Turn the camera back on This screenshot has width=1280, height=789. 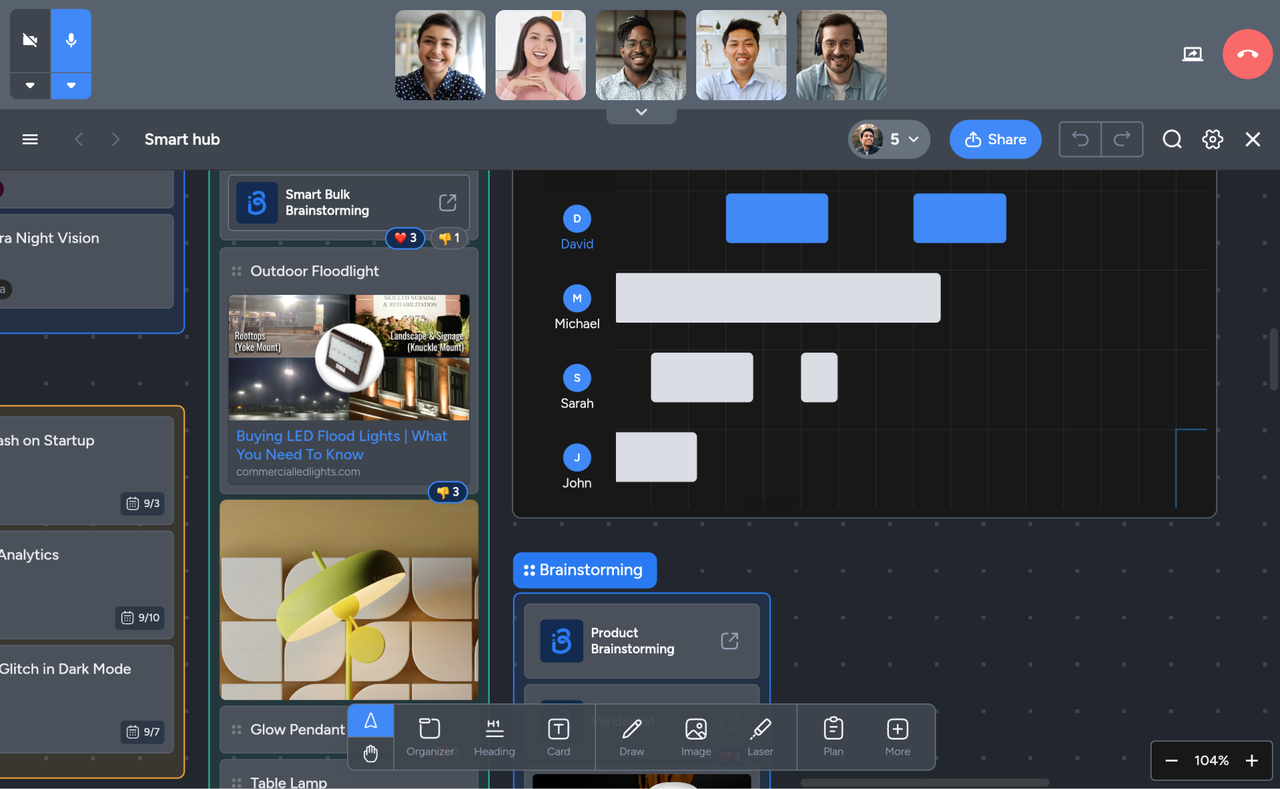[x=29, y=38]
